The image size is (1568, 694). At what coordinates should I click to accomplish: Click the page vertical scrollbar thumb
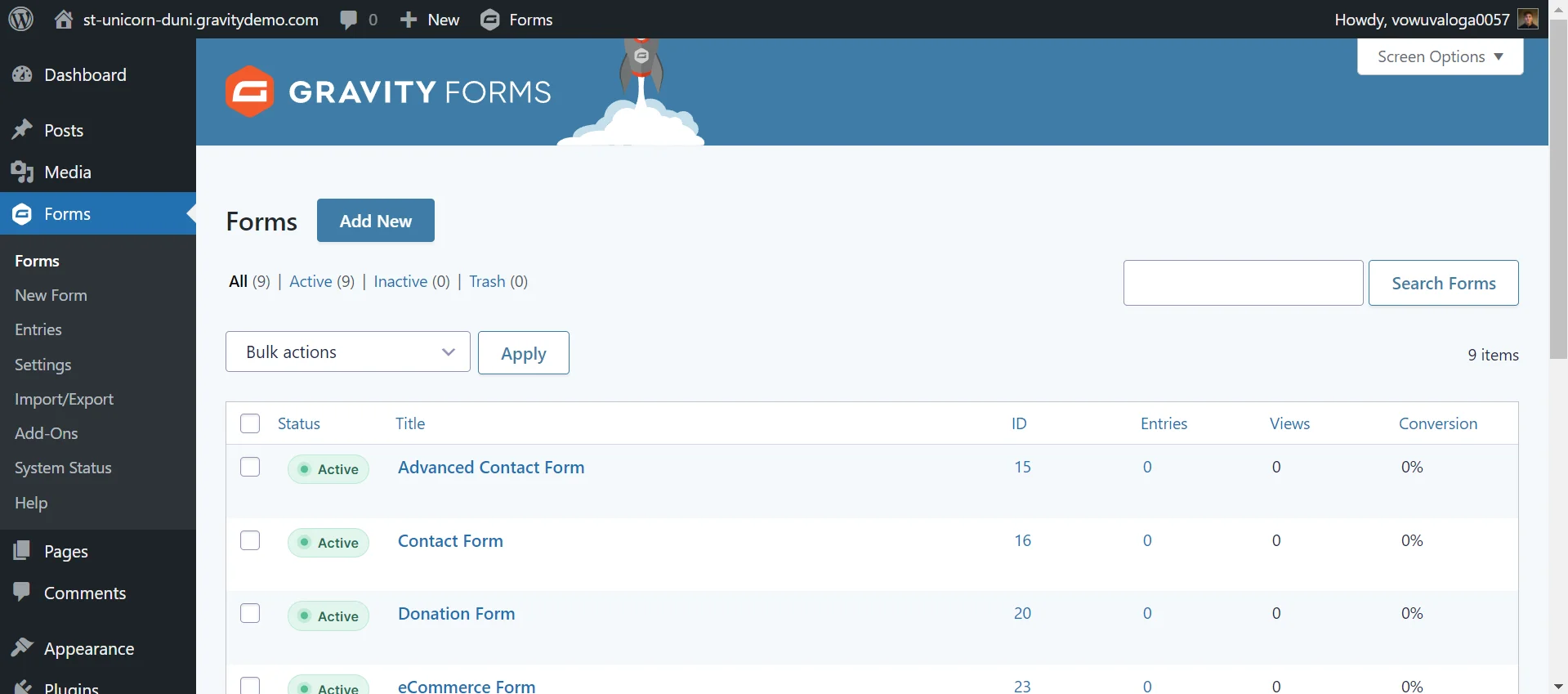point(1558,190)
